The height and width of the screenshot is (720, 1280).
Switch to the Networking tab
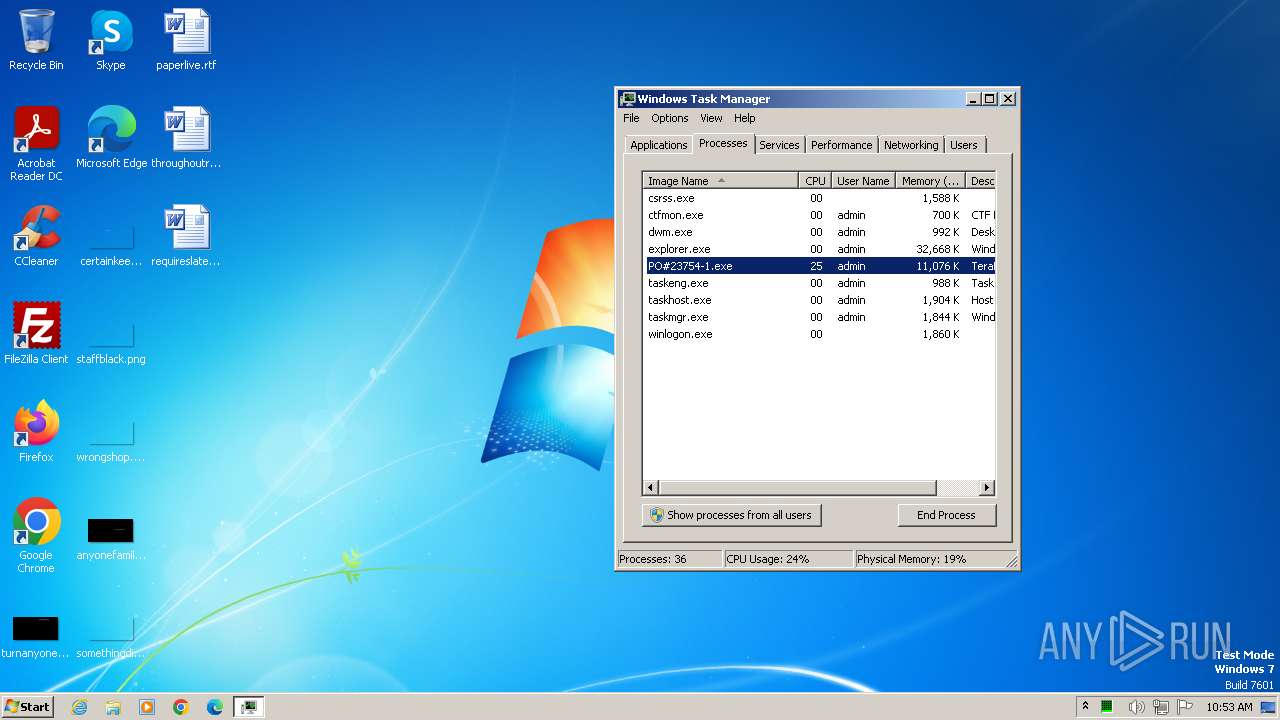[x=911, y=145]
